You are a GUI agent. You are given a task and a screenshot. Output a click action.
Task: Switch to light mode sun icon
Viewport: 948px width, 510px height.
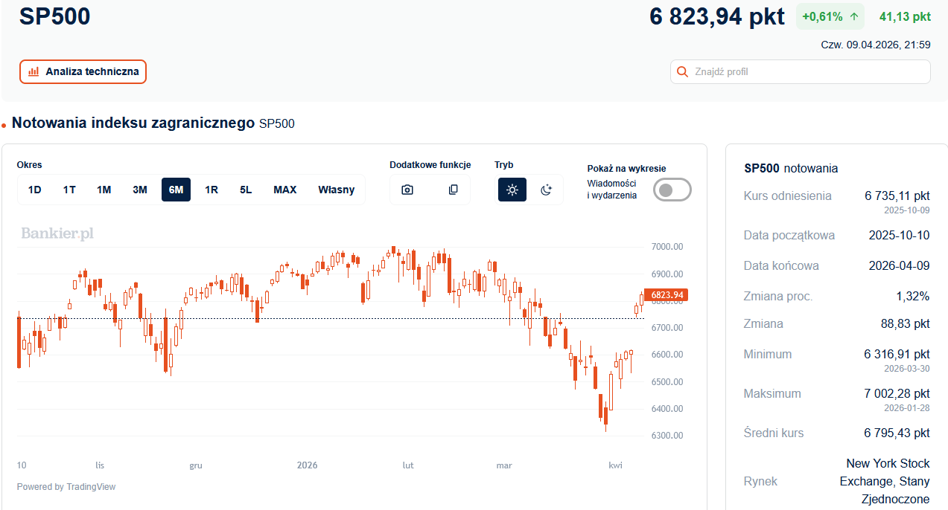point(512,190)
